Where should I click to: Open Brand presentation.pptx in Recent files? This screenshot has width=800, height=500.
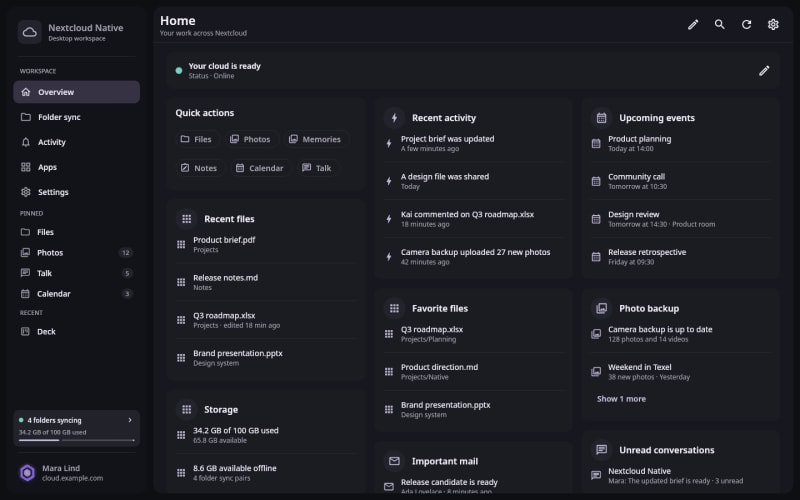[265, 358]
